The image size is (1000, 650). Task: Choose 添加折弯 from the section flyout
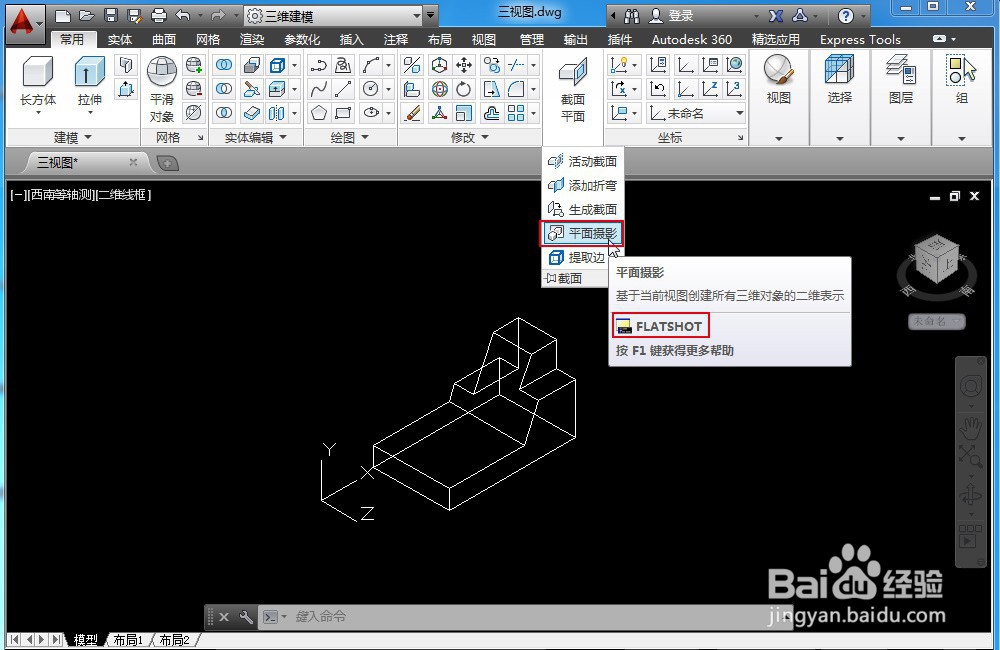(x=582, y=186)
